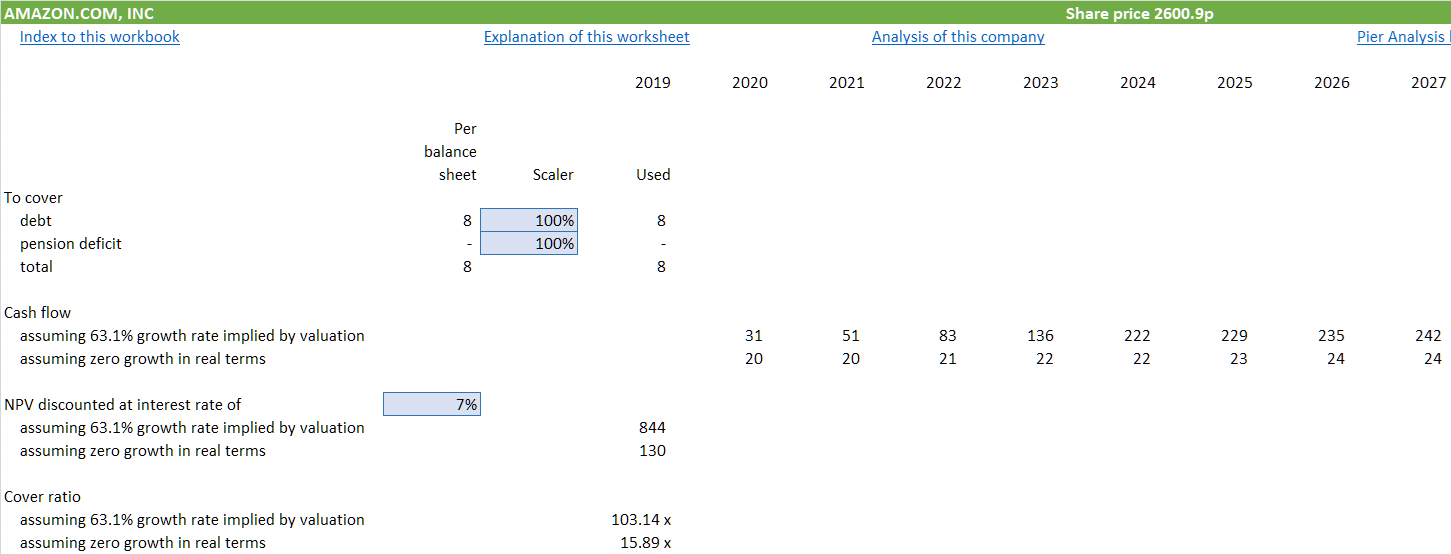This screenshot has height=554, width=1451.
Task: Select the debt scaler 100% input cell
Action: pos(529,220)
